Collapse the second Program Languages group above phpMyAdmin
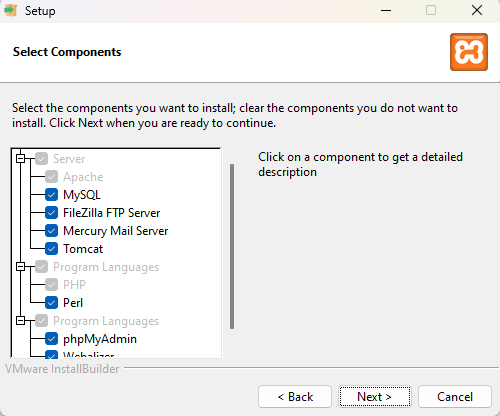The image size is (500, 416). click(21, 321)
